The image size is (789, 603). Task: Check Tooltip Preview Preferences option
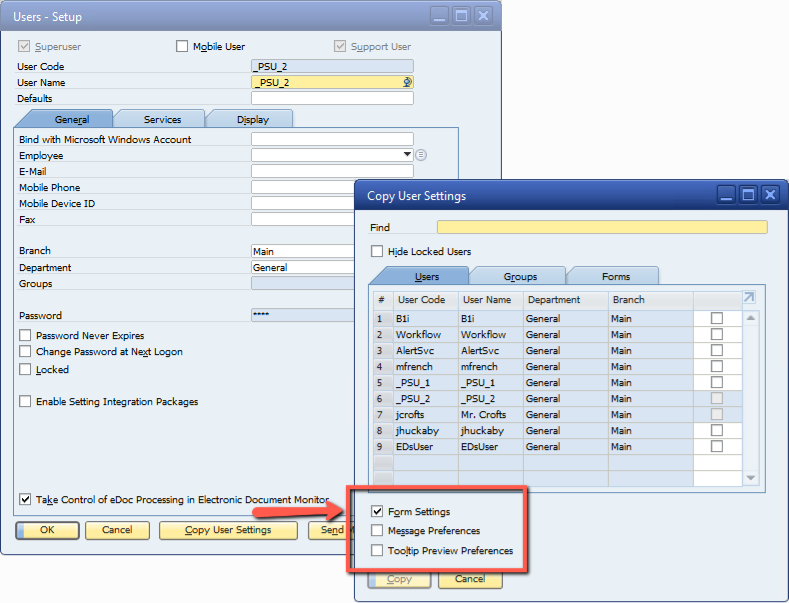click(x=377, y=551)
